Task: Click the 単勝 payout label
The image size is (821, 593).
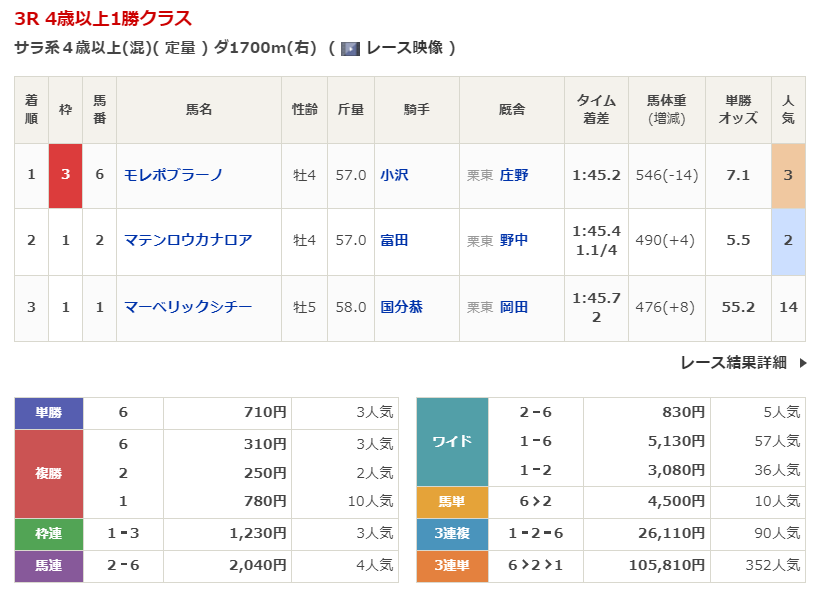Action: [49, 412]
